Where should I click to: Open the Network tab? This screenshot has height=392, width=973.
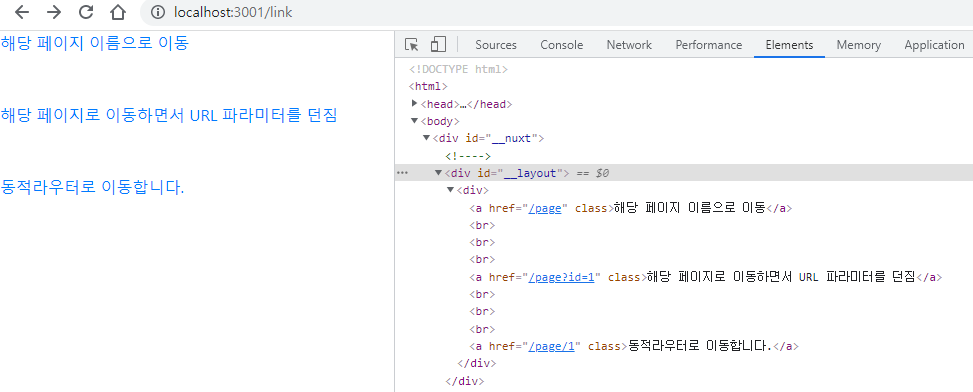tap(629, 45)
